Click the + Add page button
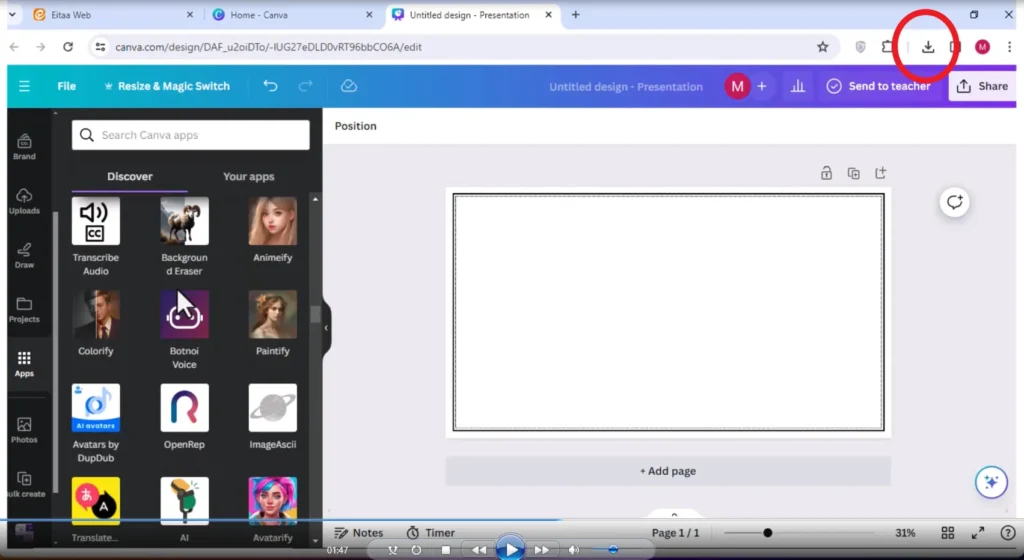1024x560 pixels. pos(667,471)
